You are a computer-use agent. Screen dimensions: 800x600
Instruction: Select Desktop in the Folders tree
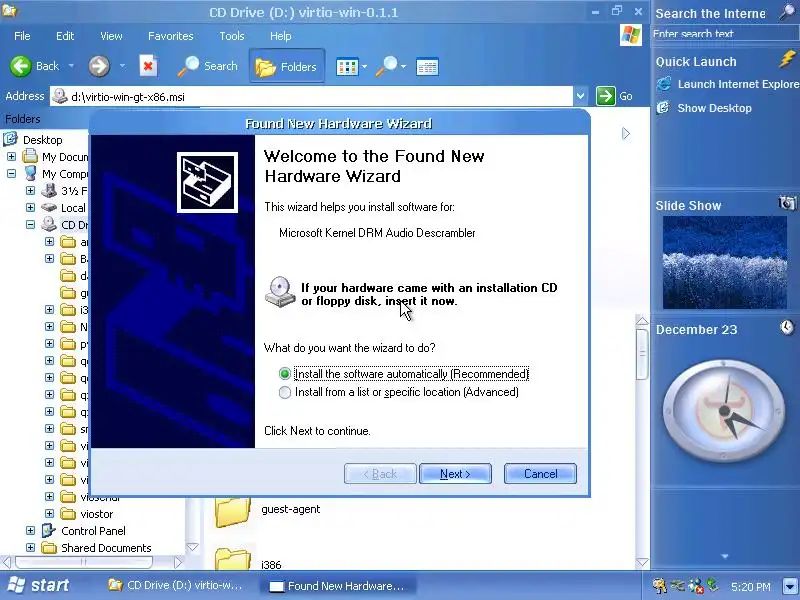[42, 140]
